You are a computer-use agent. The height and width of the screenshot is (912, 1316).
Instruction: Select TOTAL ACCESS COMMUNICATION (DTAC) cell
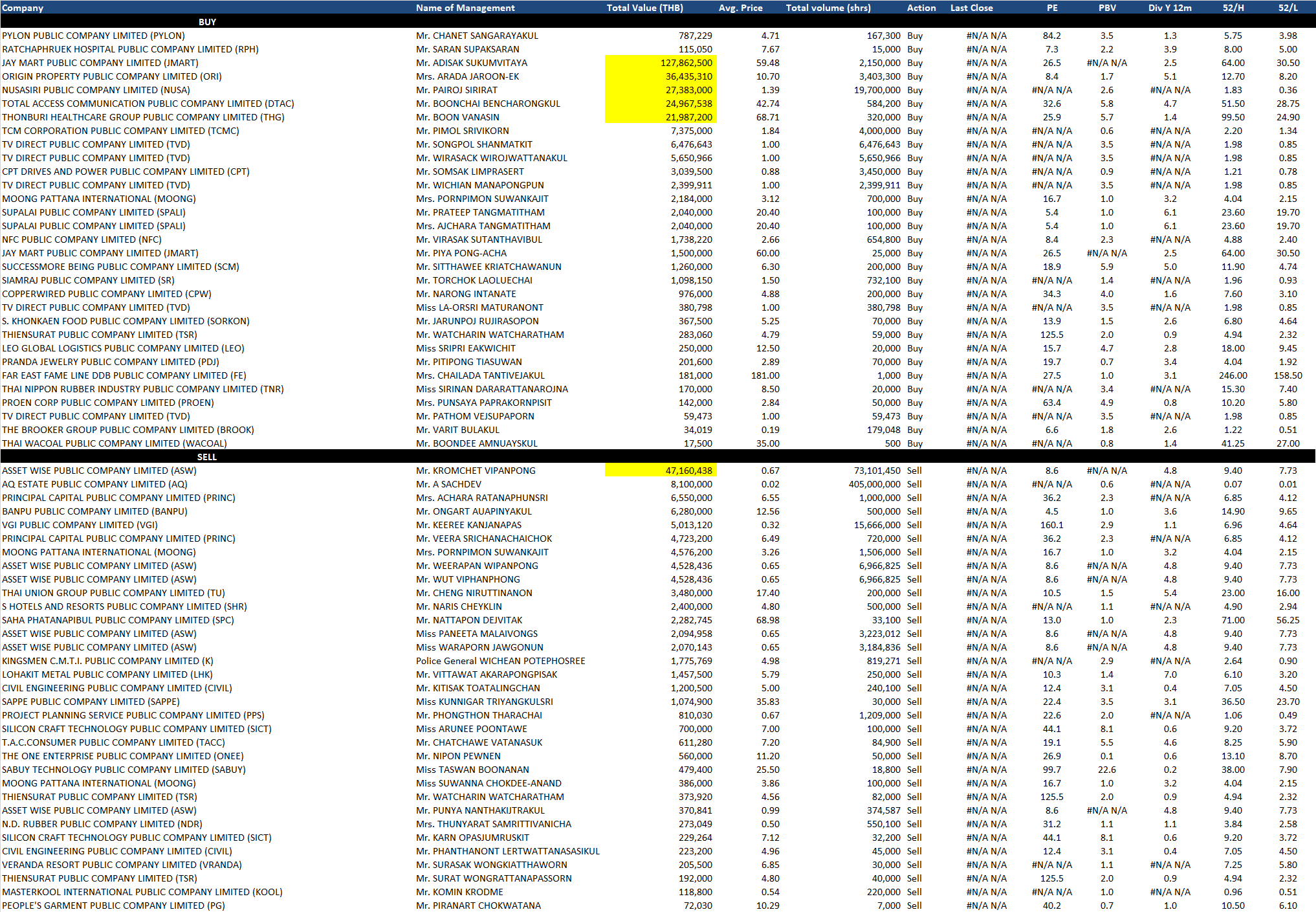[148, 104]
